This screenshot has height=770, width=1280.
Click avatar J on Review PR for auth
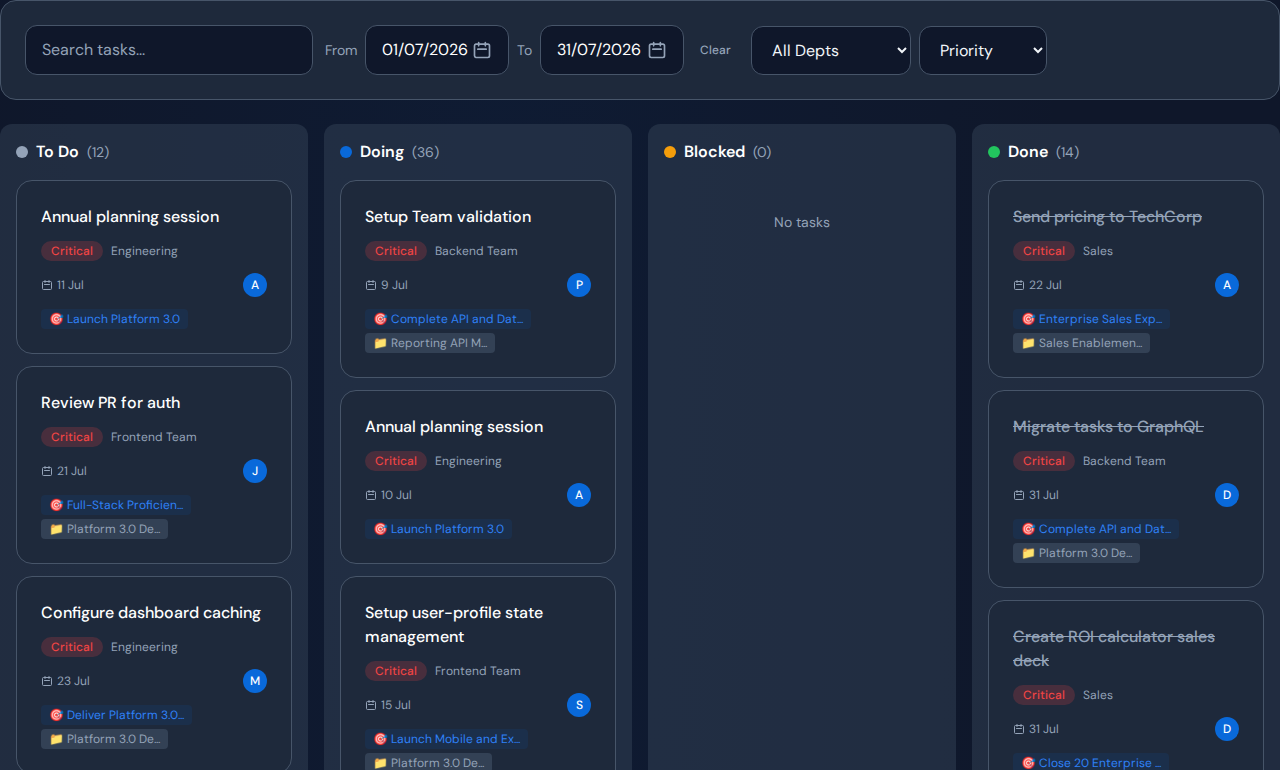[x=255, y=471]
